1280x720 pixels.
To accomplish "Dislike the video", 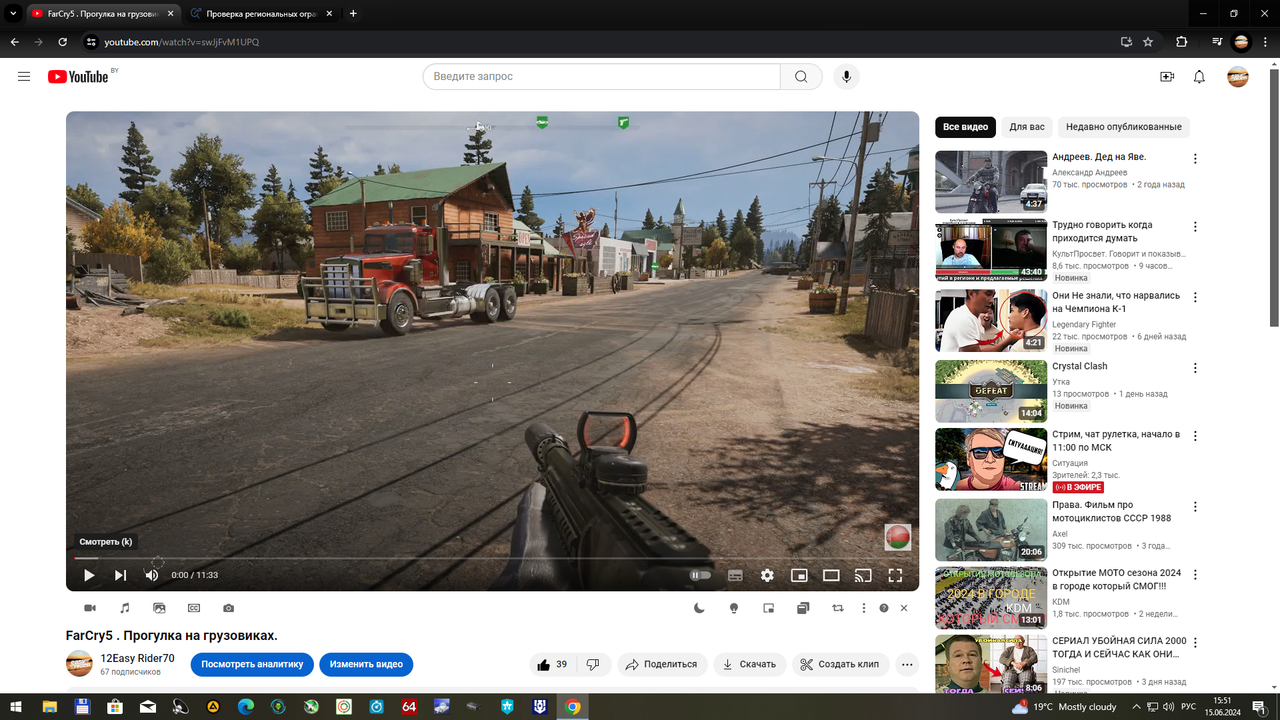I will point(593,664).
